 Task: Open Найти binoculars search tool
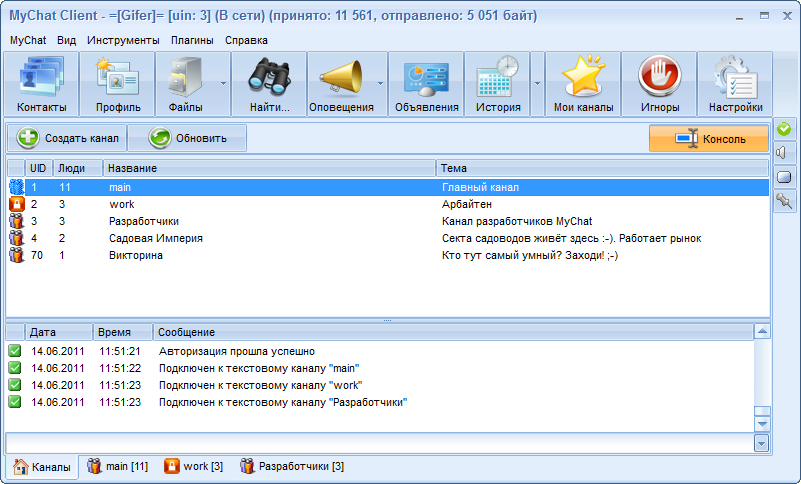point(269,84)
